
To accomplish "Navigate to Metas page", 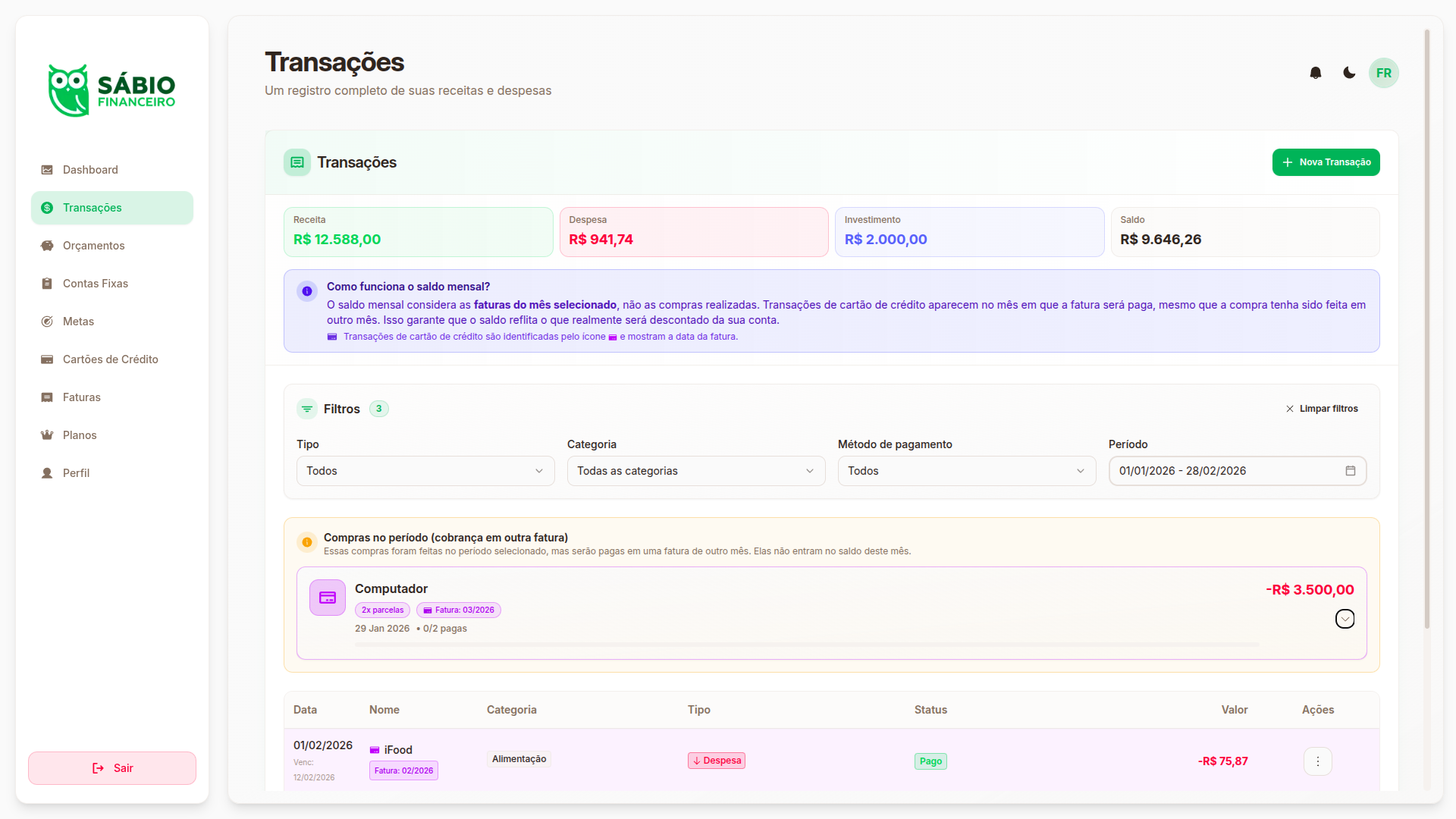I will click(112, 322).
